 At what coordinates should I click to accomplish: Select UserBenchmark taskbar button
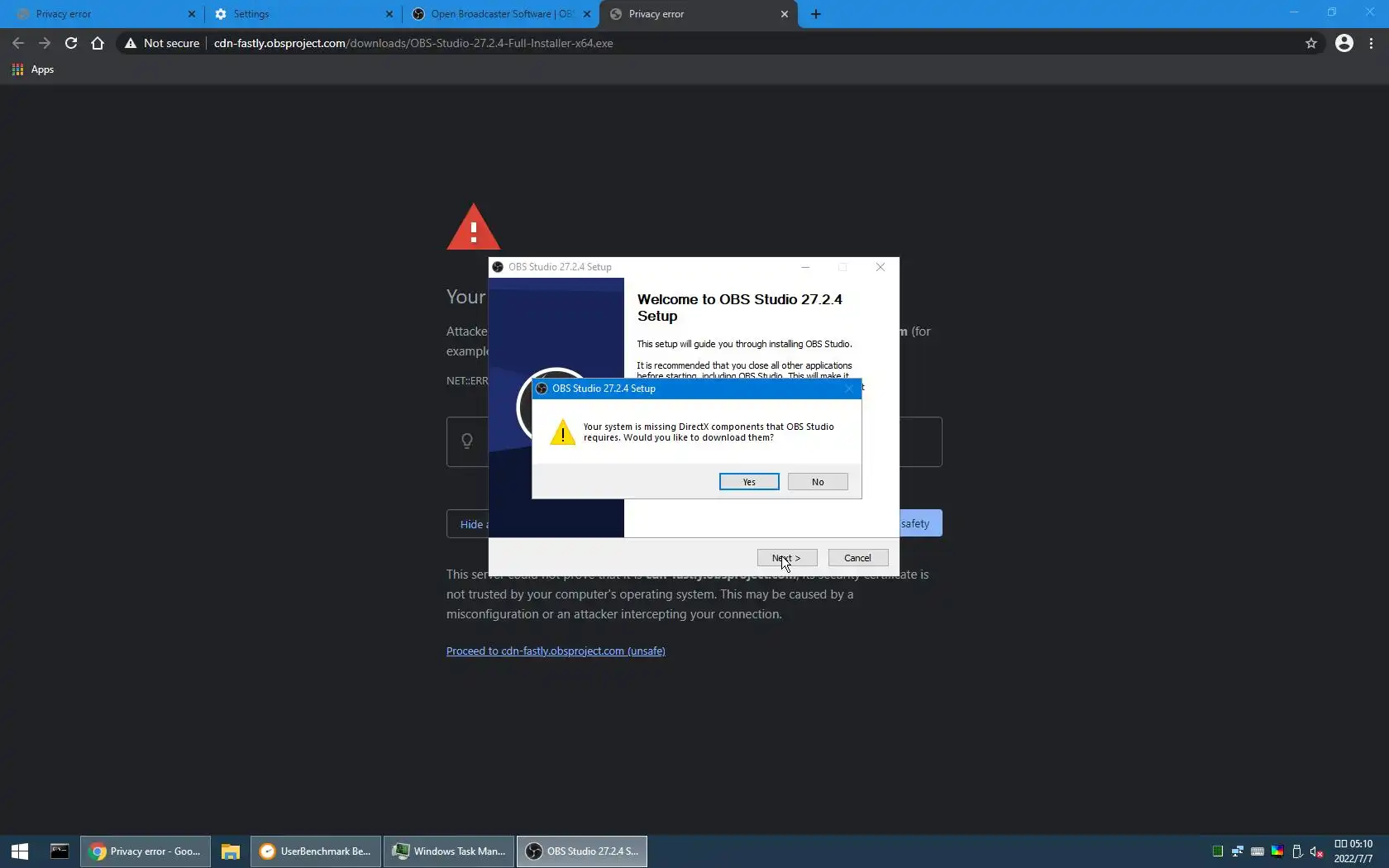[316, 851]
